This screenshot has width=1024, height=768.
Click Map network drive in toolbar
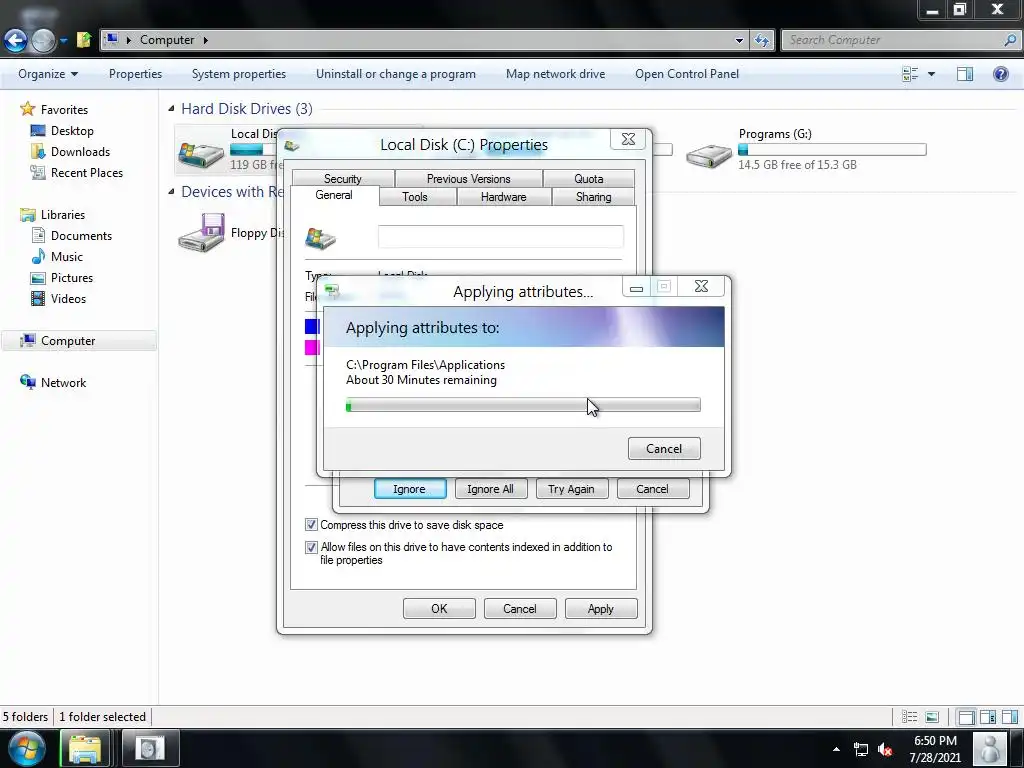555,74
